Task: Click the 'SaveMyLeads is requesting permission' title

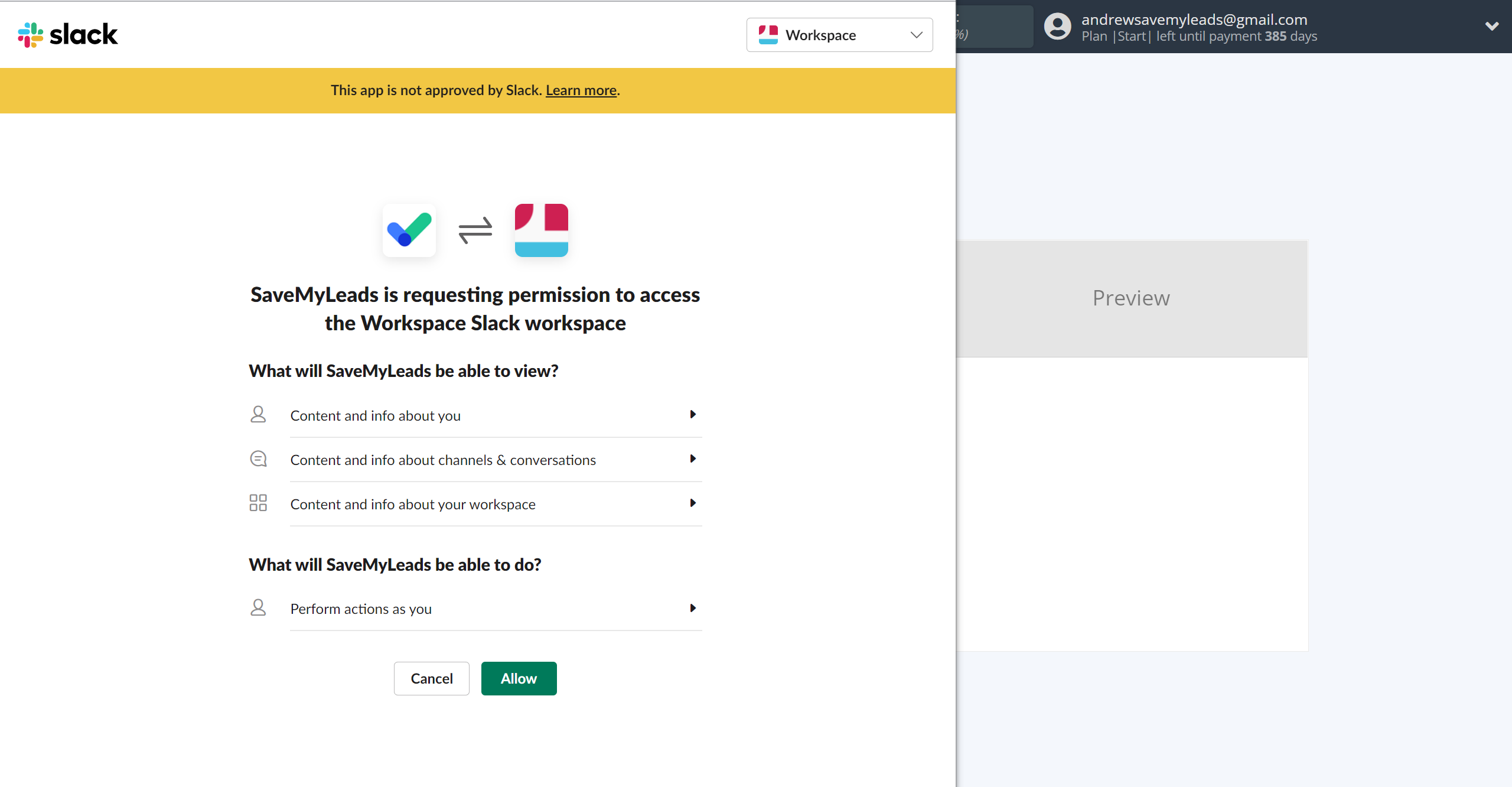Action: click(x=475, y=309)
